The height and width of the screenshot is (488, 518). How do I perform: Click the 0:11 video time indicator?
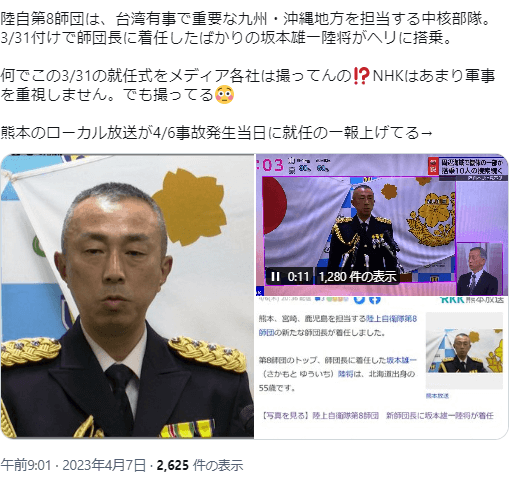click(298, 276)
